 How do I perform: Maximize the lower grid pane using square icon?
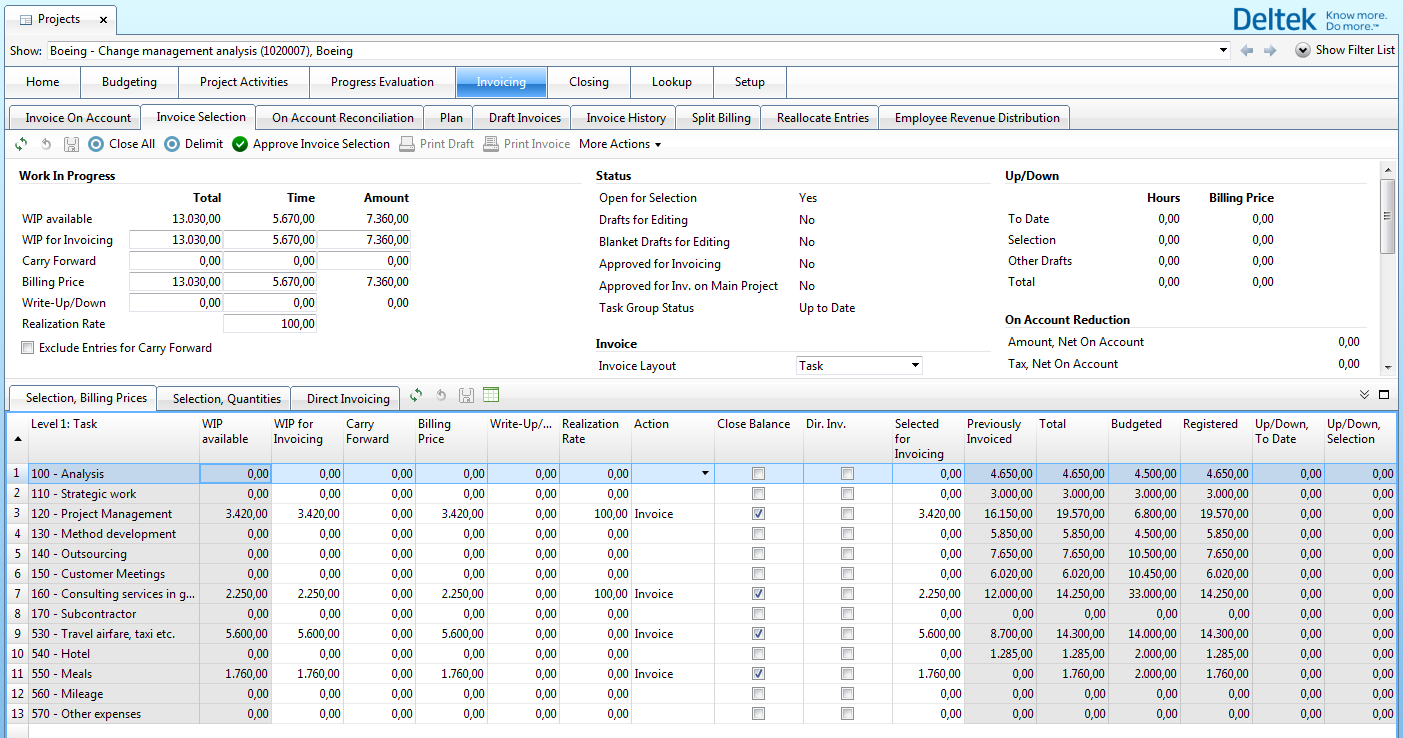point(1385,395)
